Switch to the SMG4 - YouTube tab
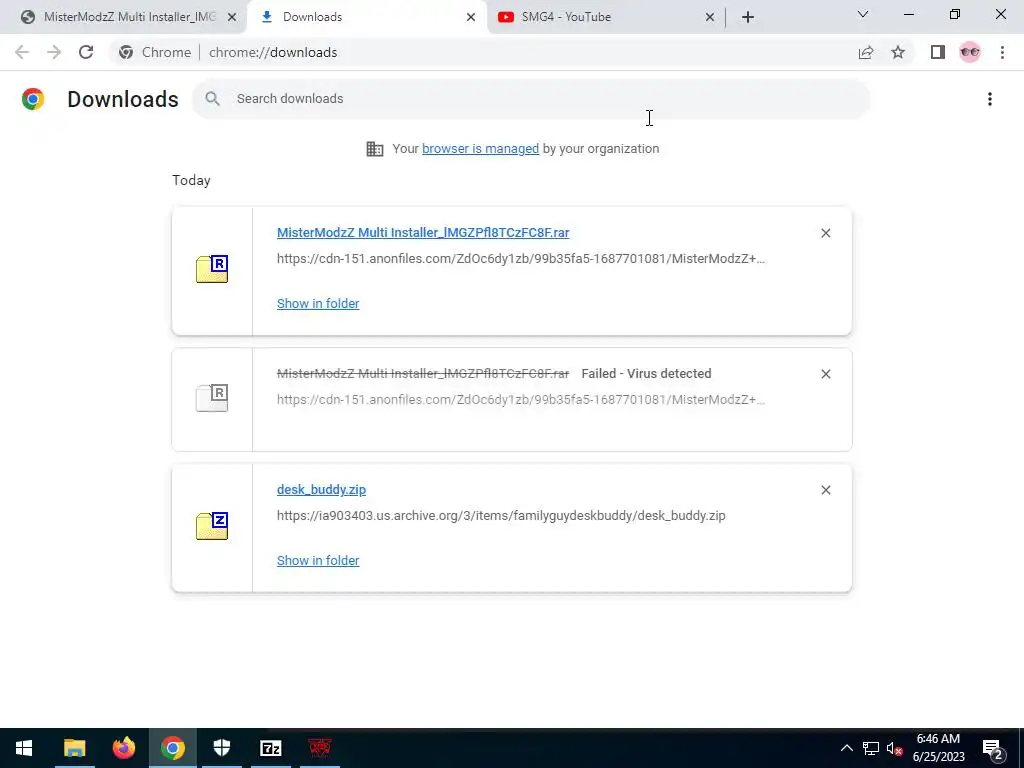The height and width of the screenshot is (768, 1024). 605,17
